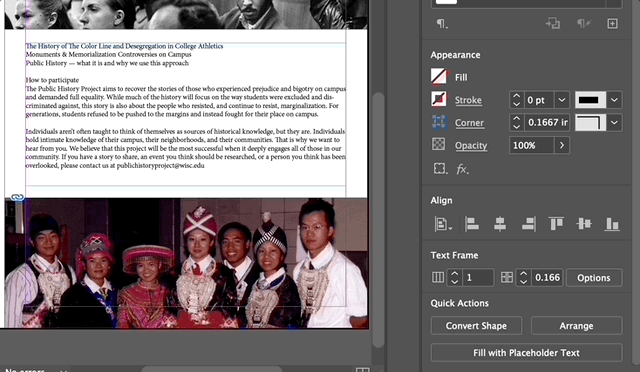Viewport: 640px width, 372px height.
Task: Click the Stroke color swatch
Action: click(x=439, y=100)
